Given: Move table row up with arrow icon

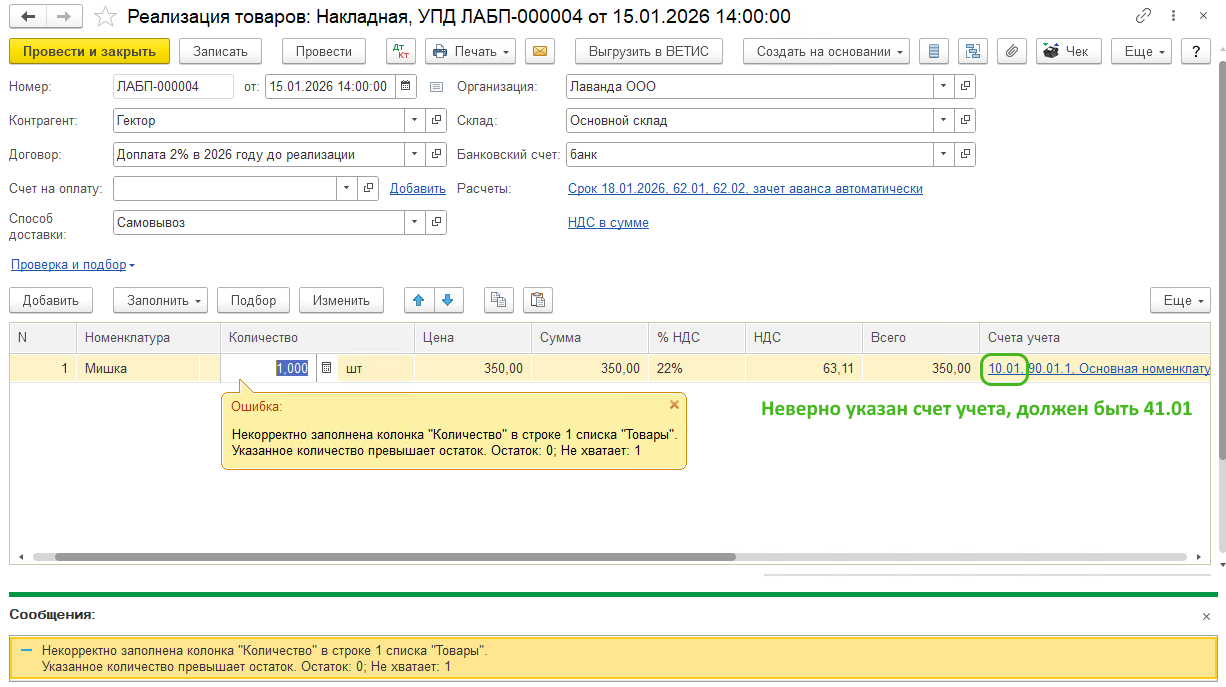Looking at the screenshot, I should tap(419, 300).
